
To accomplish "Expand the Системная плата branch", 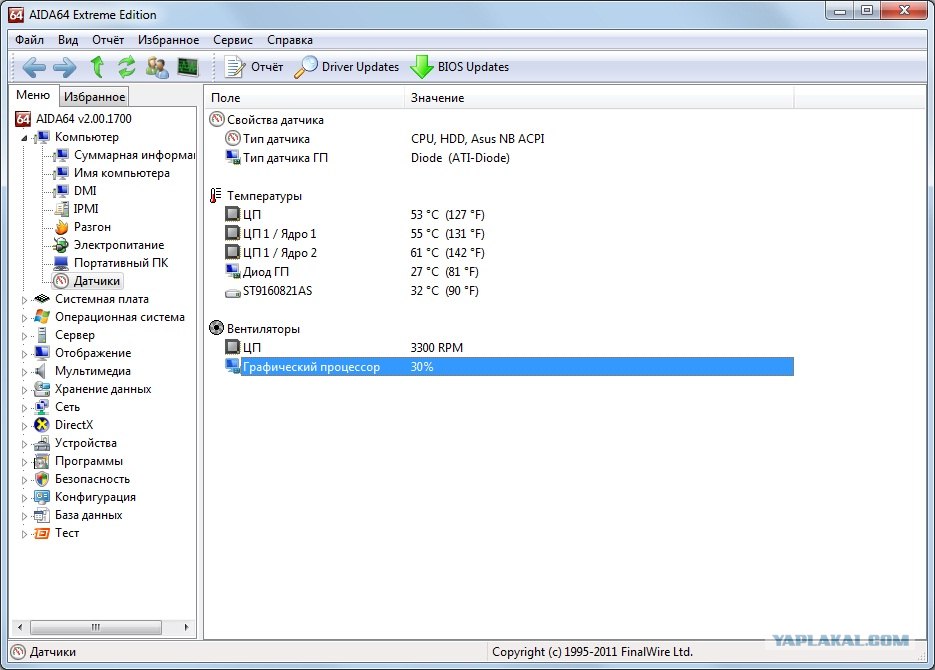I will pyautogui.click(x=24, y=300).
